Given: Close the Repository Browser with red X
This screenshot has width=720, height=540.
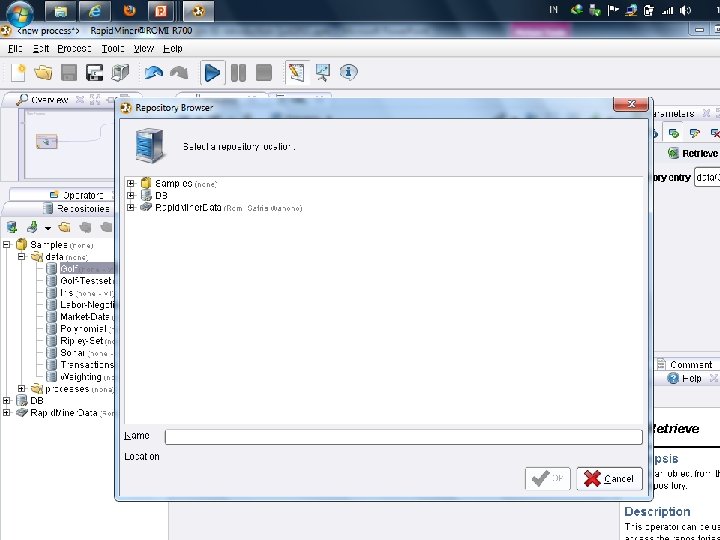Looking at the screenshot, I should tap(630, 104).
